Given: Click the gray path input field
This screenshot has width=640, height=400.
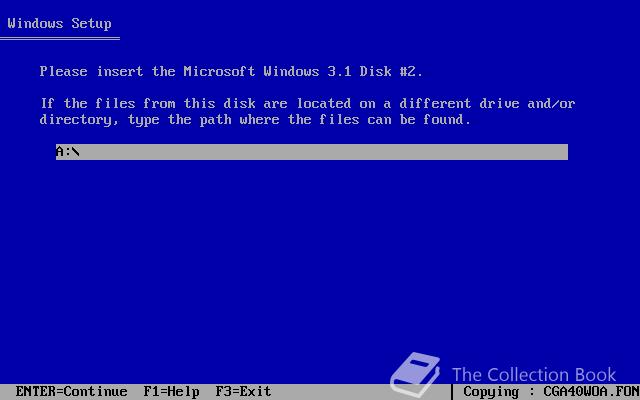Looking at the screenshot, I should click(311, 152).
